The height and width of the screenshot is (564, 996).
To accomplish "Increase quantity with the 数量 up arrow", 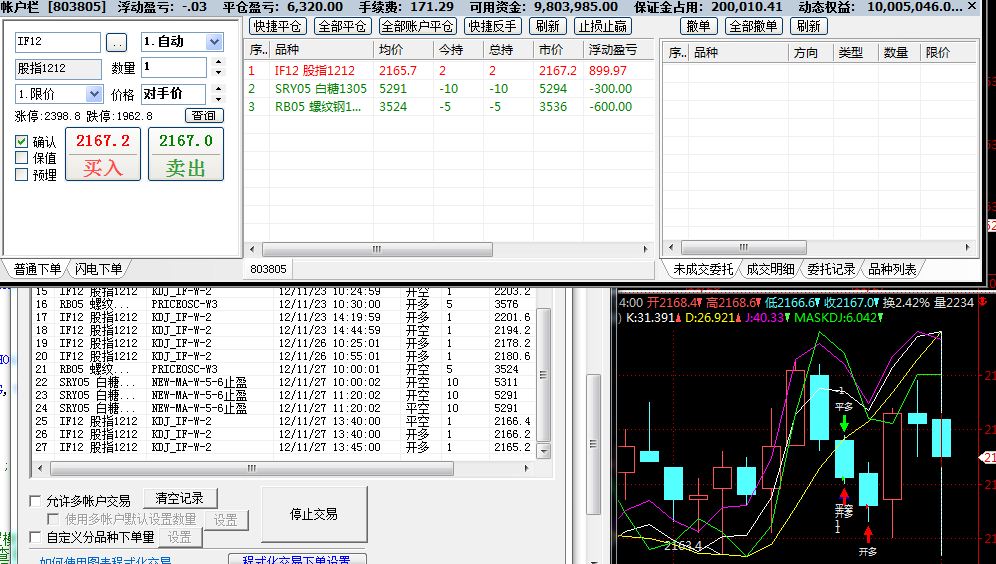I will 219,63.
